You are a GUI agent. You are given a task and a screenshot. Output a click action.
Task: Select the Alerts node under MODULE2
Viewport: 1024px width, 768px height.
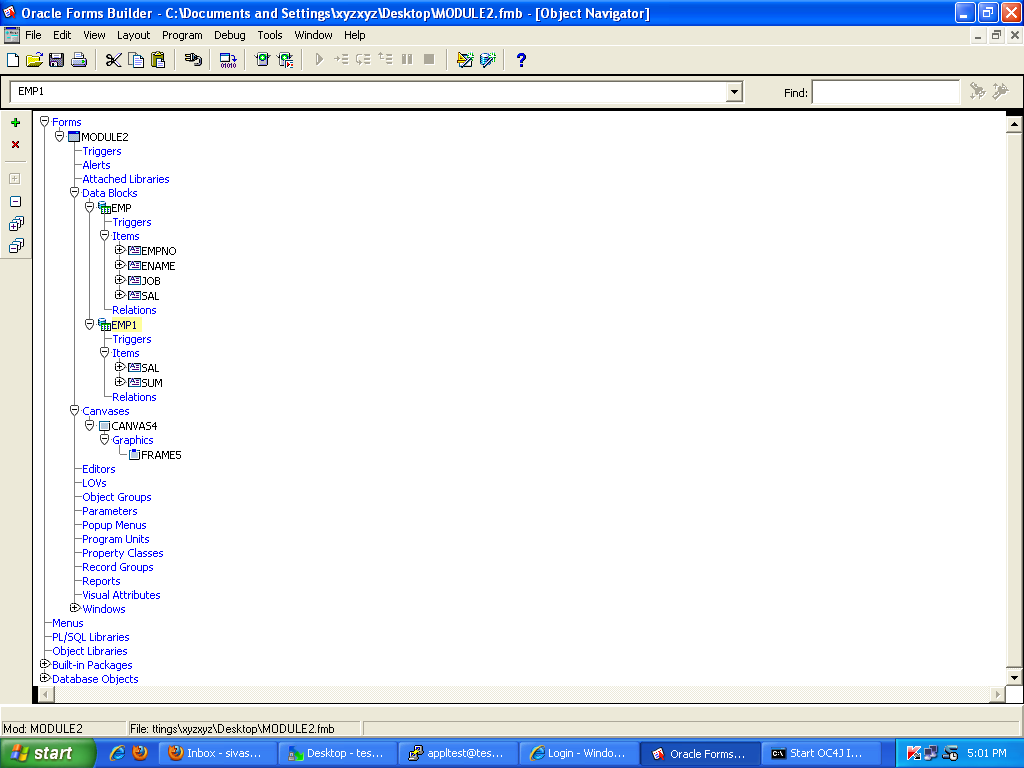96,165
